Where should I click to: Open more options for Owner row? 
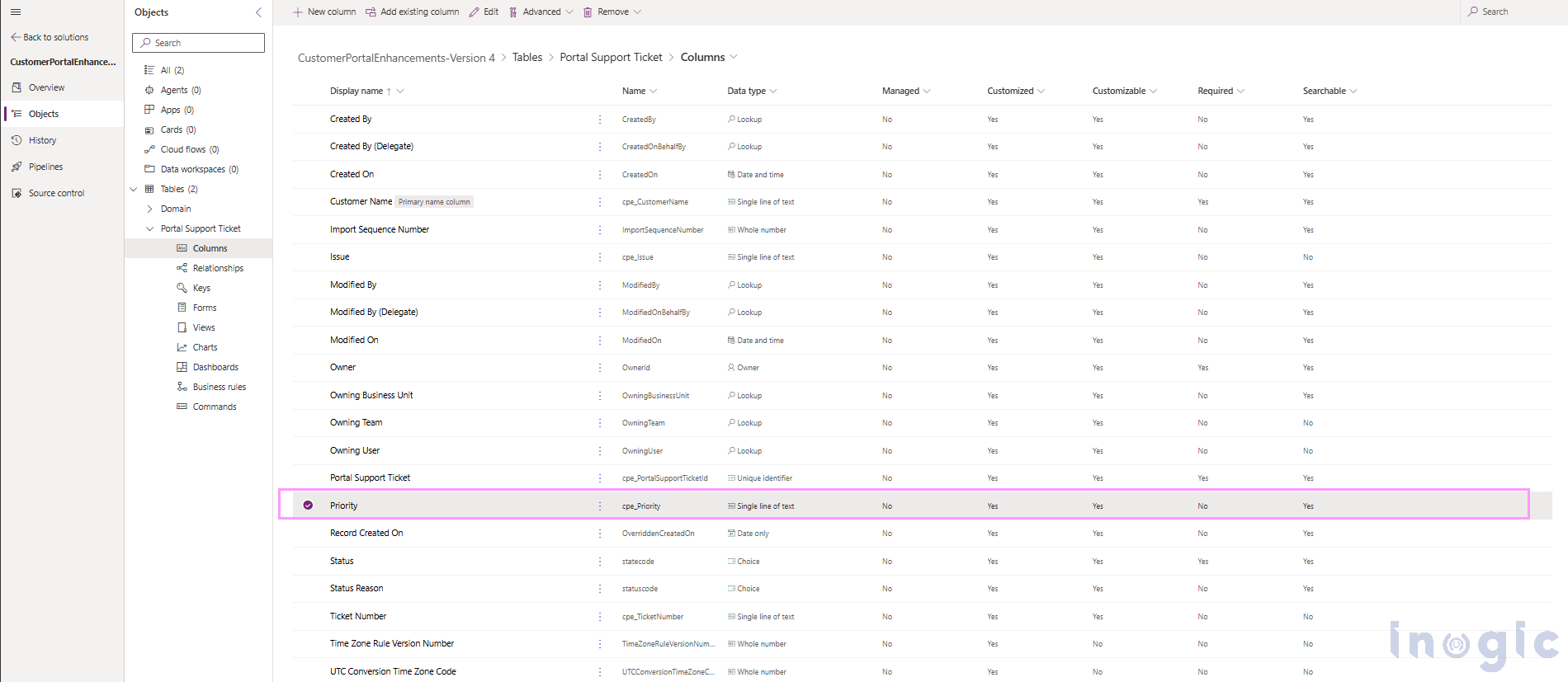click(600, 368)
